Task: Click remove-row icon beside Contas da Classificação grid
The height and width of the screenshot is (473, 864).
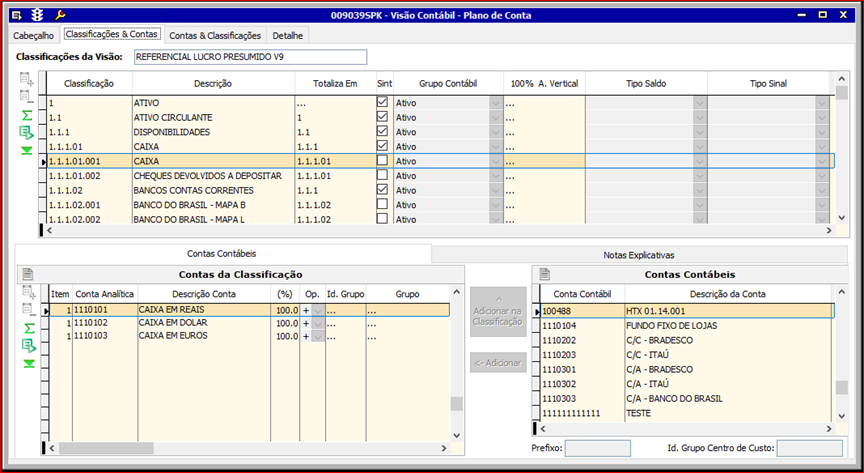Action: click(x=28, y=310)
